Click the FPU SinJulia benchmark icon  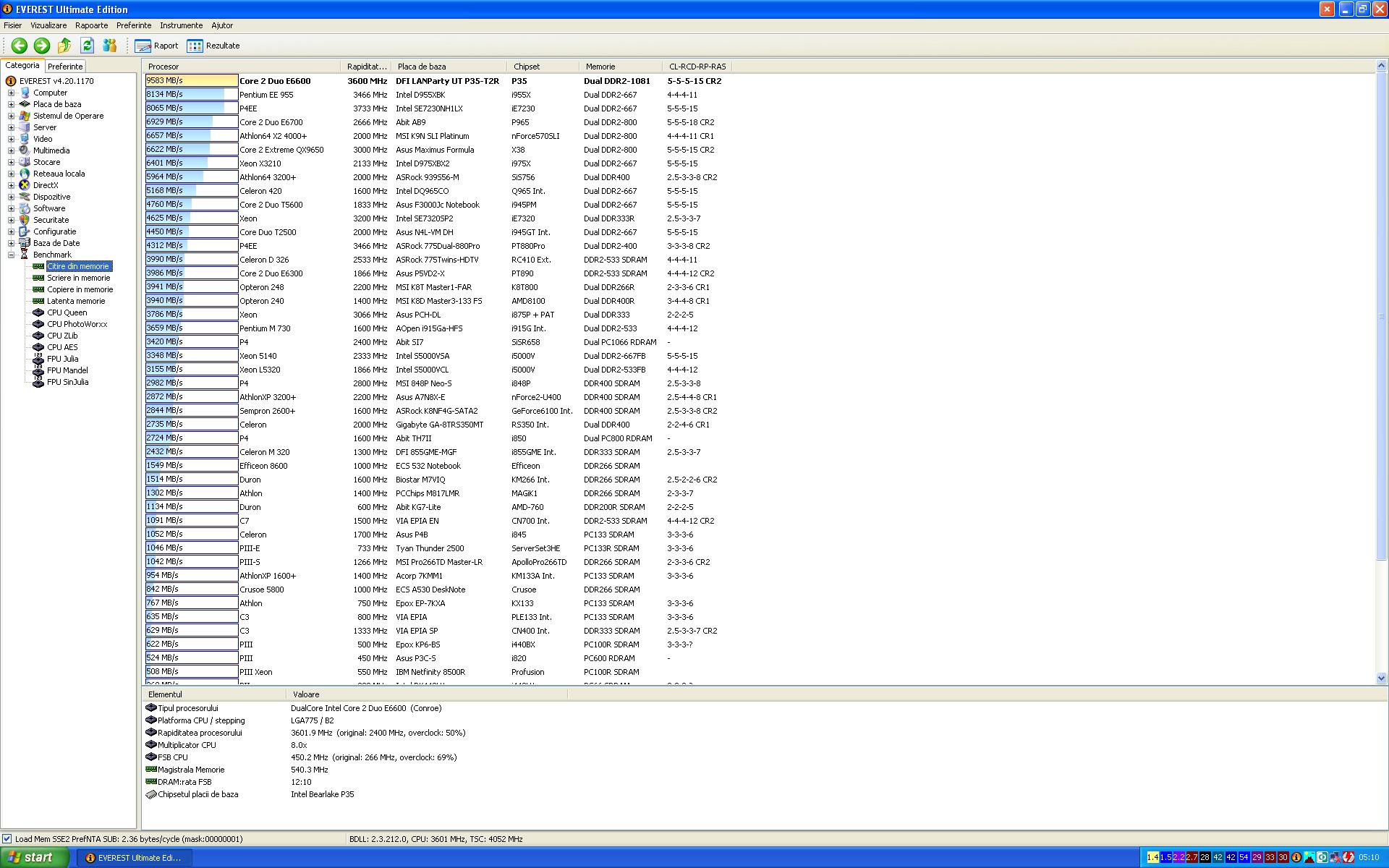38,382
